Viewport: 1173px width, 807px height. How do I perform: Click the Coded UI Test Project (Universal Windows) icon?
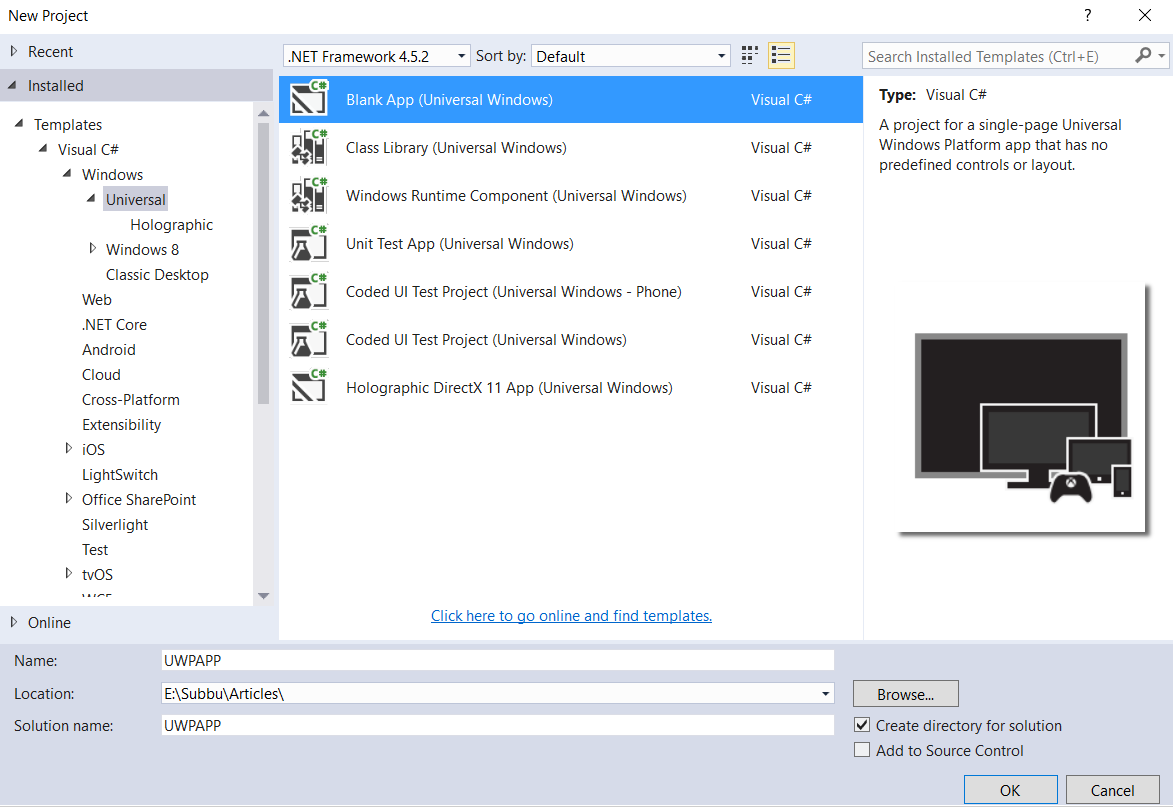point(309,339)
